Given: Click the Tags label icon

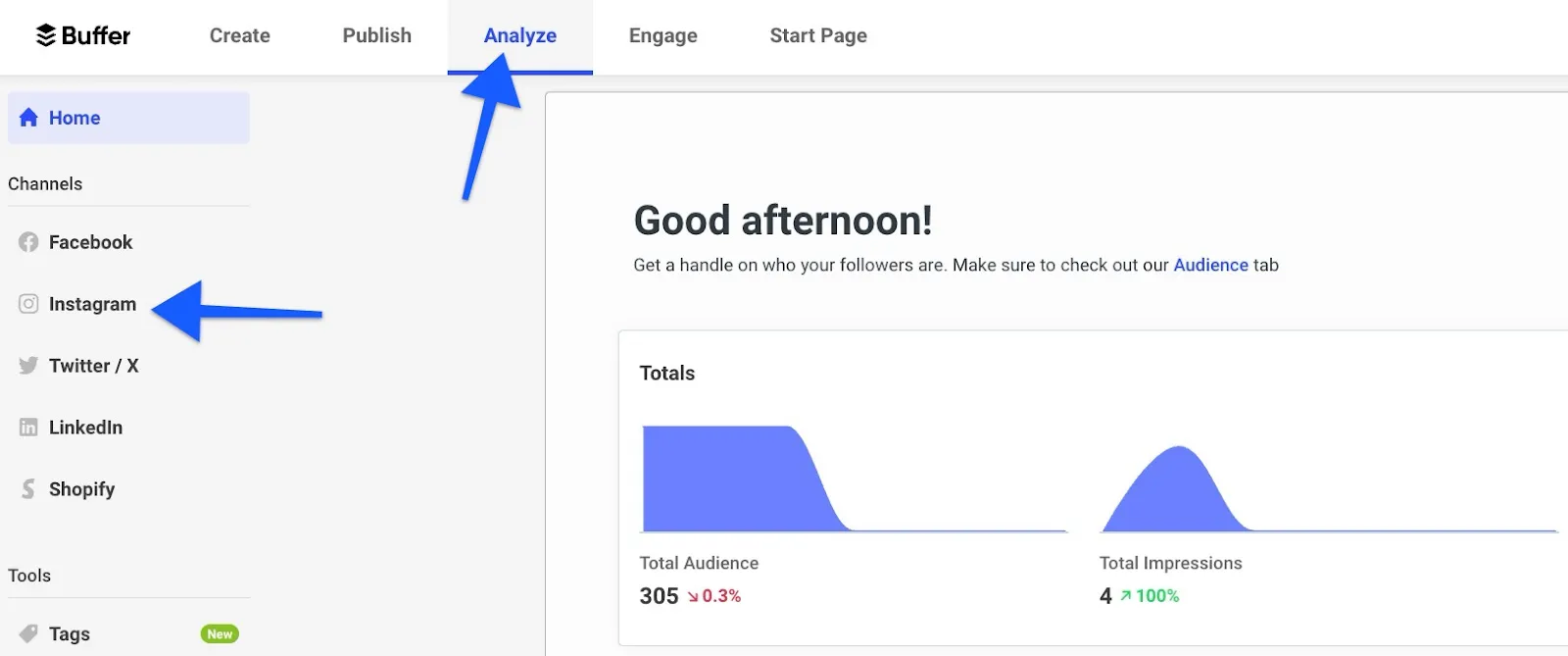Looking at the screenshot, I should click(28, 633).
